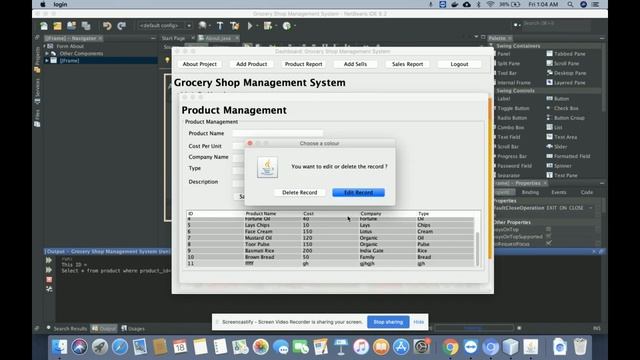Switch to Usages bottom tab
Screen dimensions: 640x360
point(133,329)
